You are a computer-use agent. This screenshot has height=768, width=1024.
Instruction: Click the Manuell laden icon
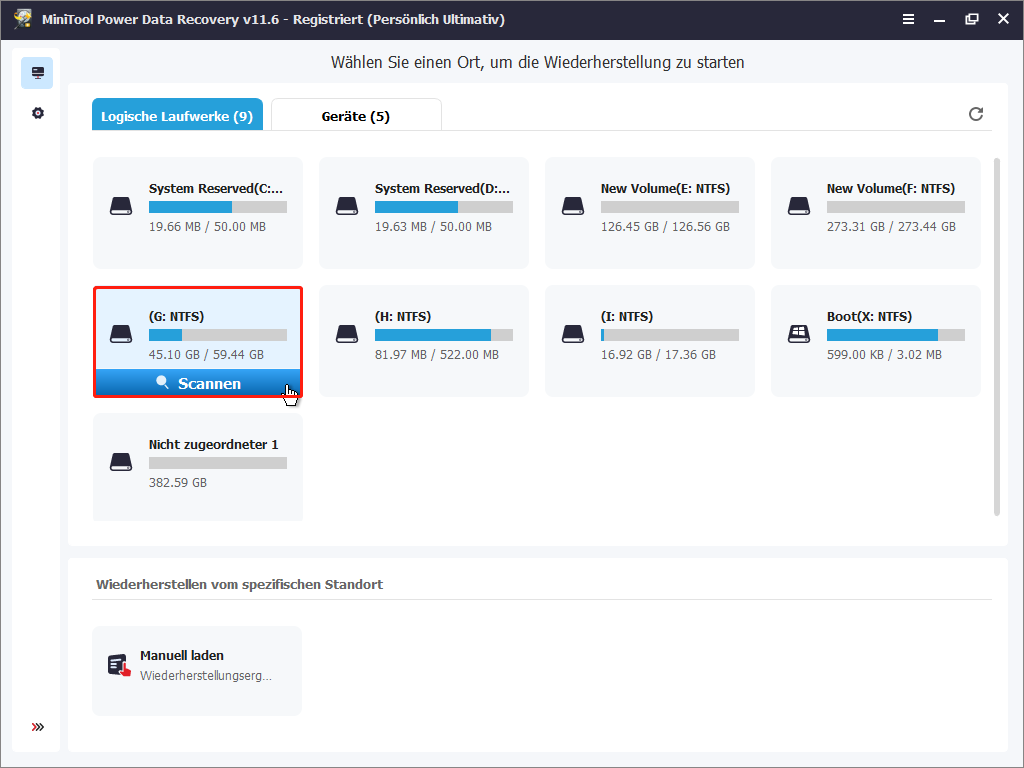[119, 665]
